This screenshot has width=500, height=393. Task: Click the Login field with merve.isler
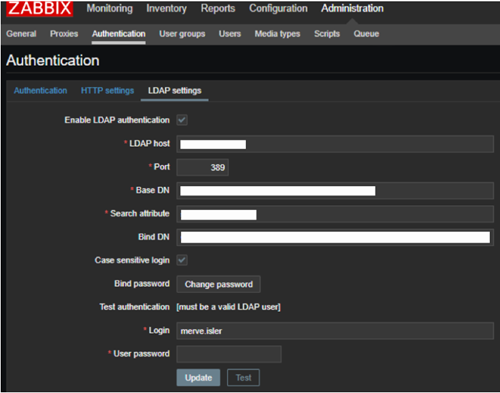click(x=335, y=331)
